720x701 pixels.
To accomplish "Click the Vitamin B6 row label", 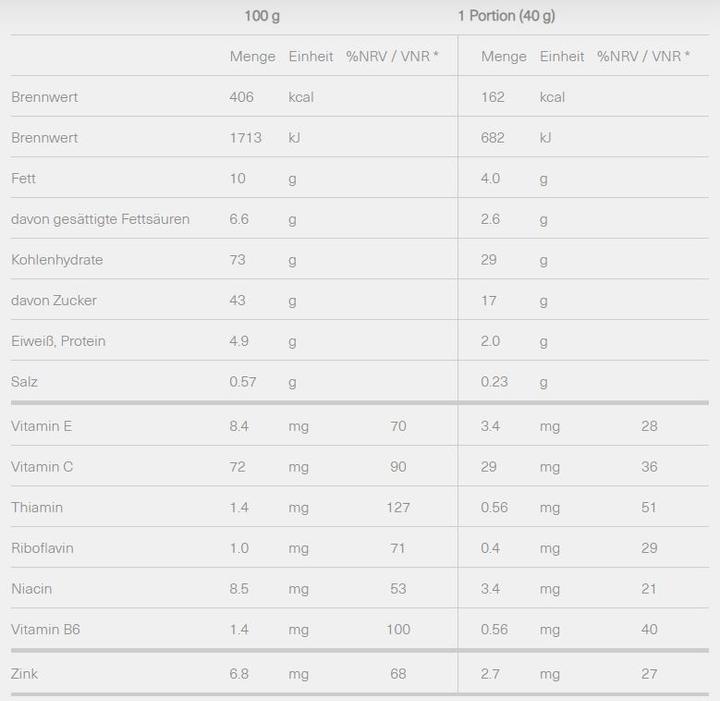I will click(45, 629).
